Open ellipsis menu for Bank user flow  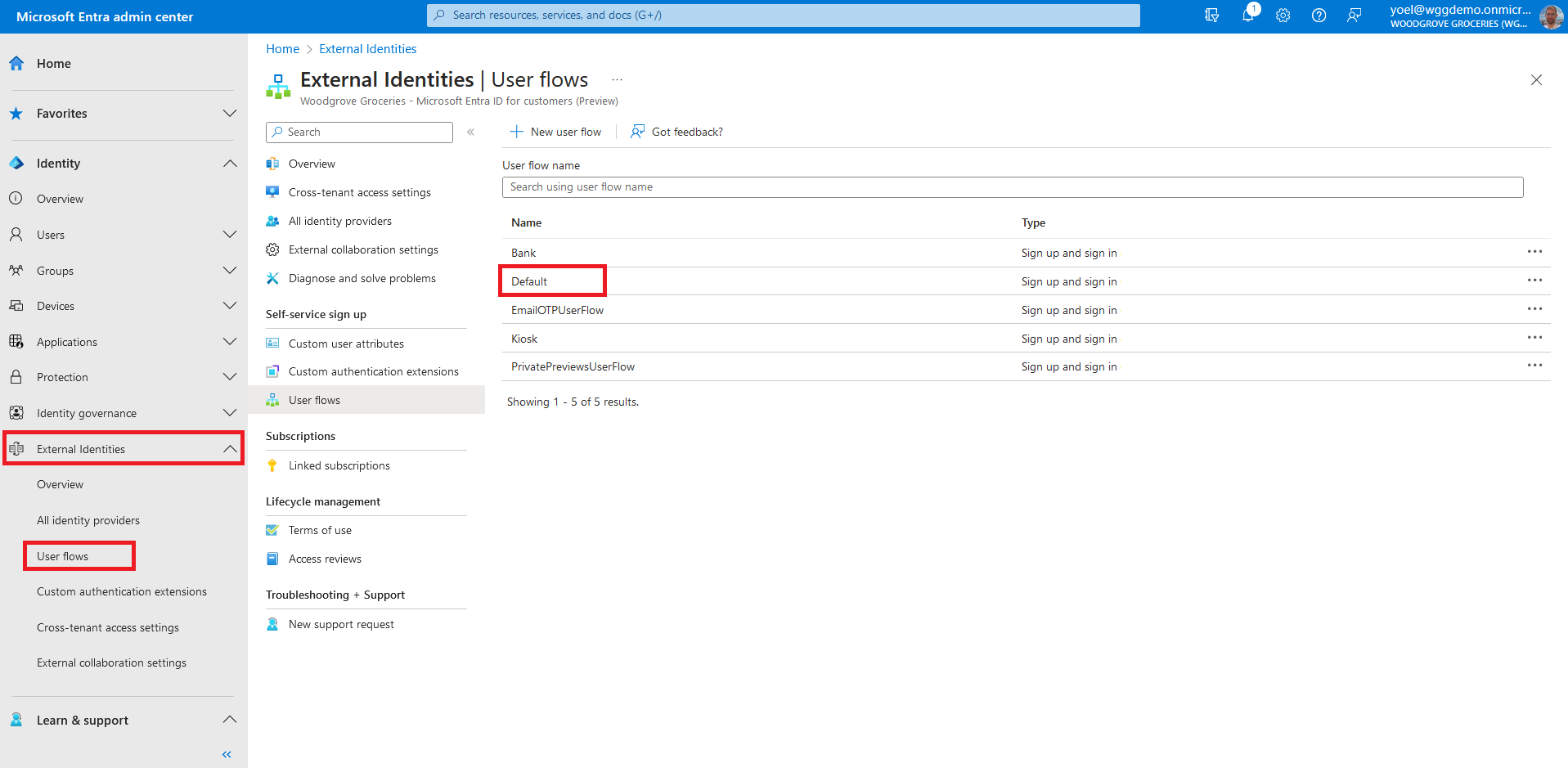click(x=1534, y=252)
